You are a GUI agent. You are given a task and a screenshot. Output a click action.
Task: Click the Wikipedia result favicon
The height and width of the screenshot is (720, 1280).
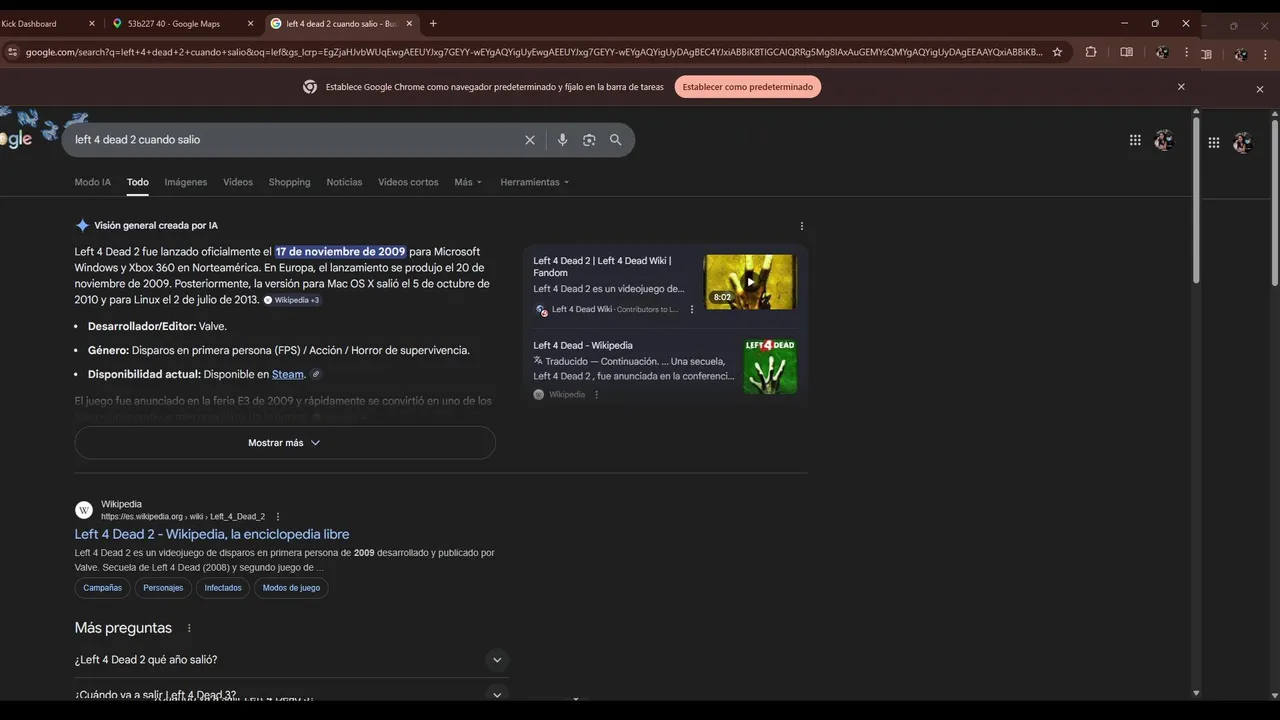pos(84,510)
